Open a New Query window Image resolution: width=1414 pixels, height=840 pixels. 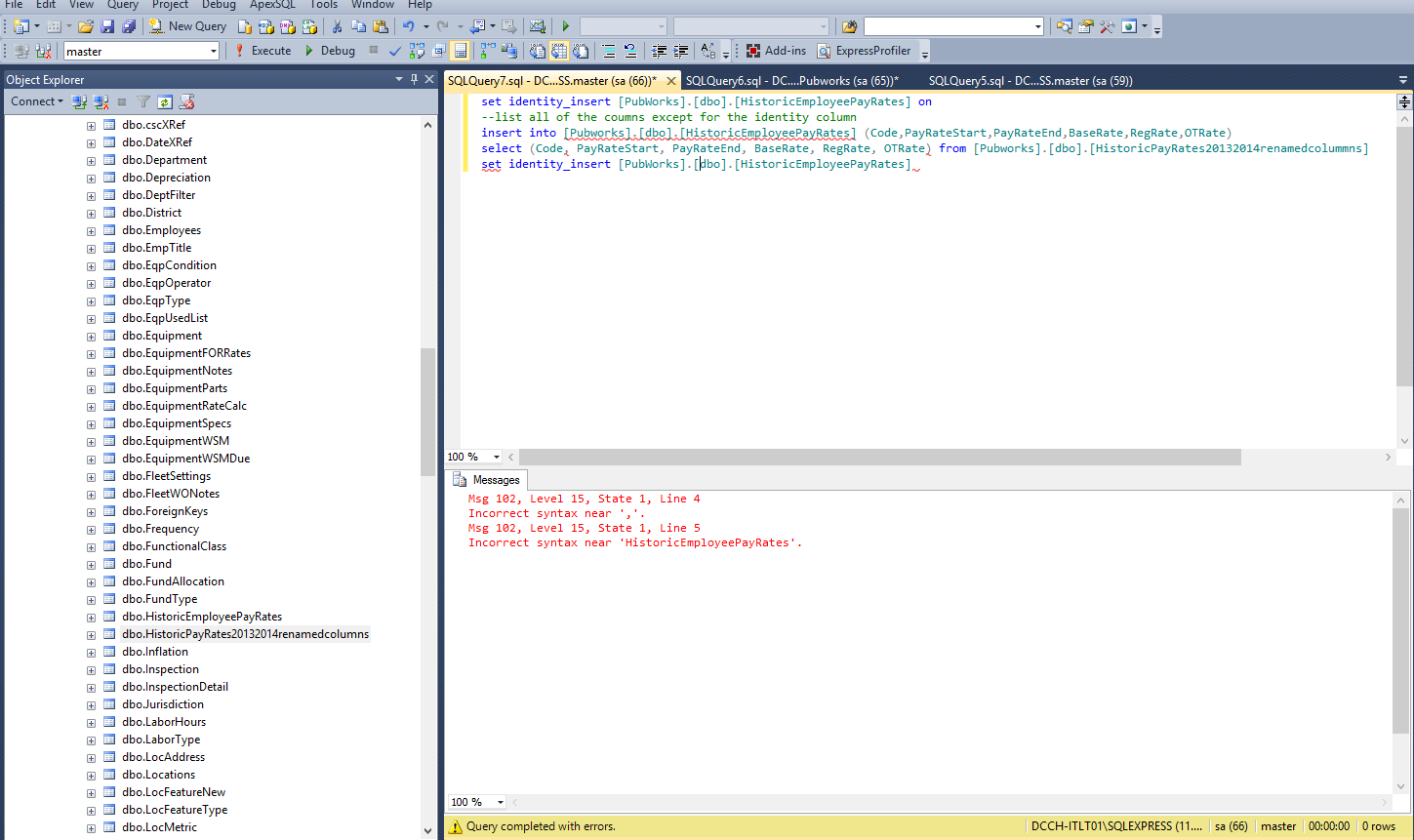[188, 26]
